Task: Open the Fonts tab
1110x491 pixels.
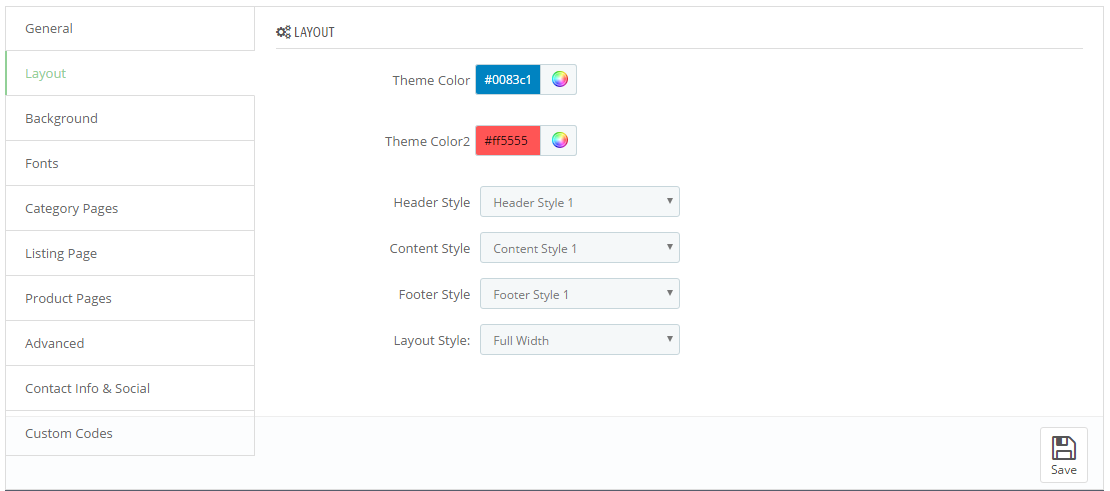Action: tap(130, 163)
